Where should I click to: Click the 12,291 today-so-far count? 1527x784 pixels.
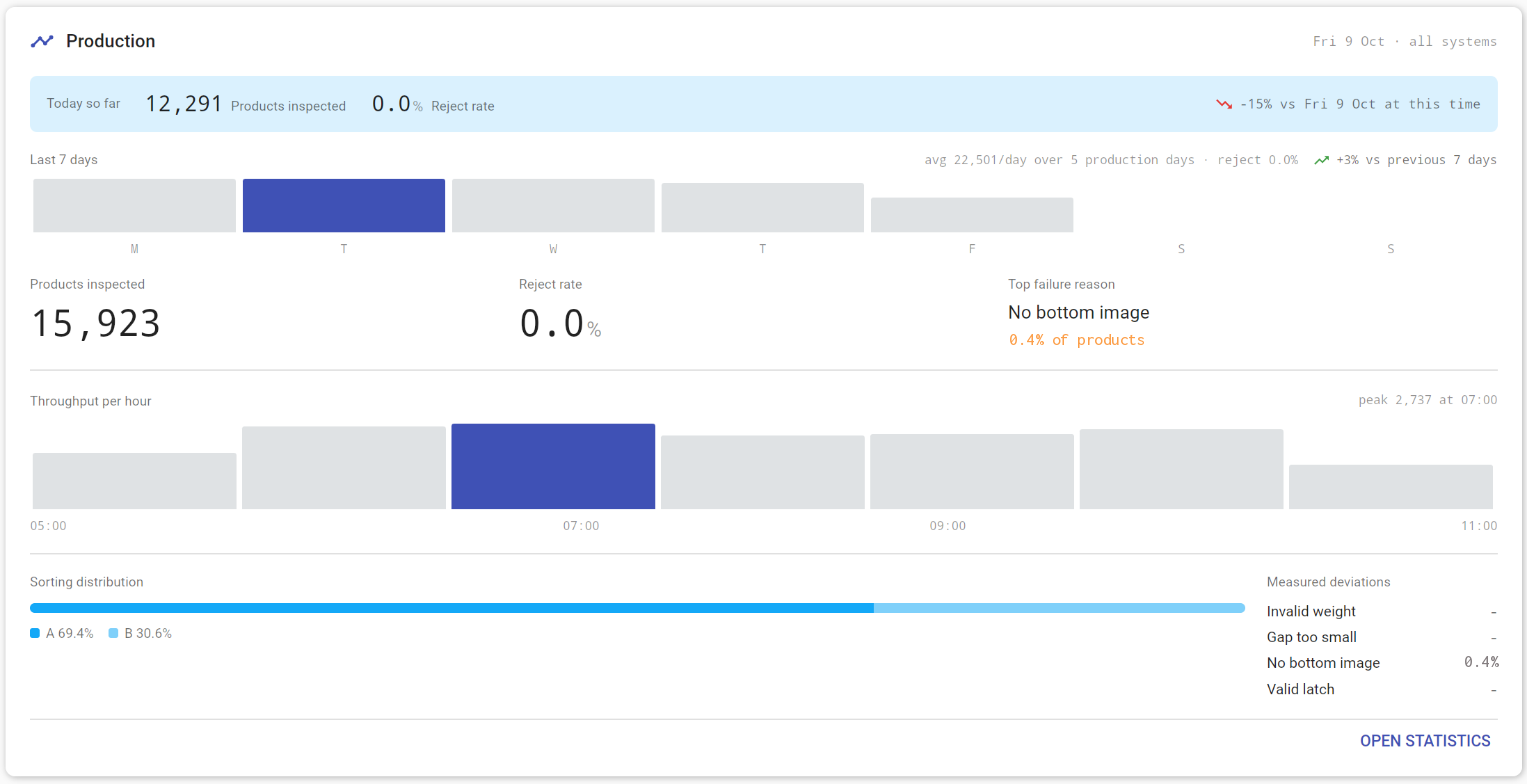184,104
